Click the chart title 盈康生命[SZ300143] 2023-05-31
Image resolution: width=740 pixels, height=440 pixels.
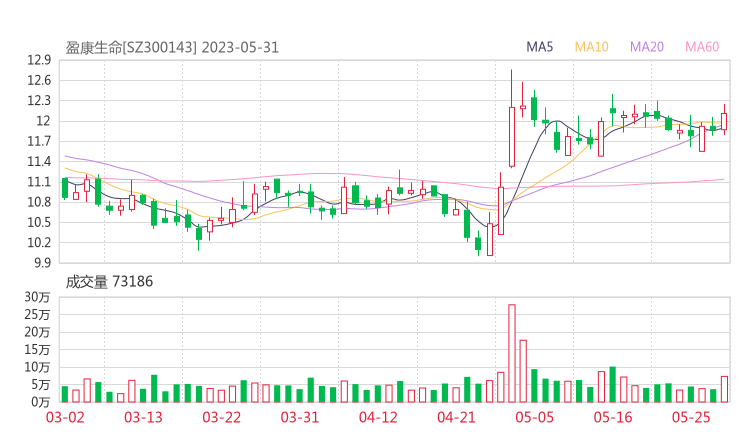coord(172,48)
